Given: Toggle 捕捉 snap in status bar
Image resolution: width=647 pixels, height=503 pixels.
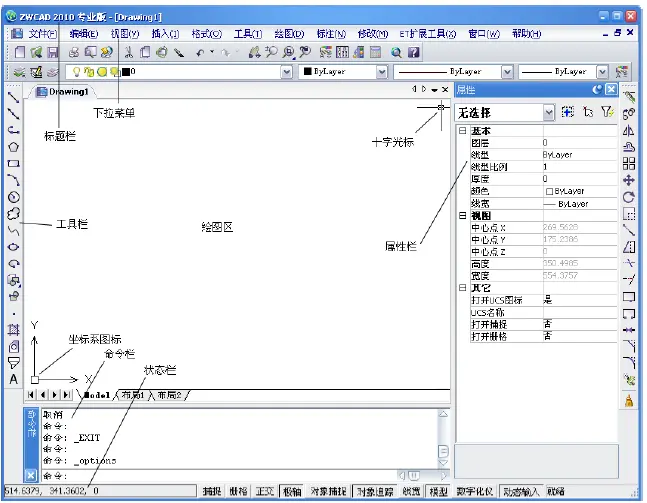Looking at the screenshot, I should click(x=212, y=491).
